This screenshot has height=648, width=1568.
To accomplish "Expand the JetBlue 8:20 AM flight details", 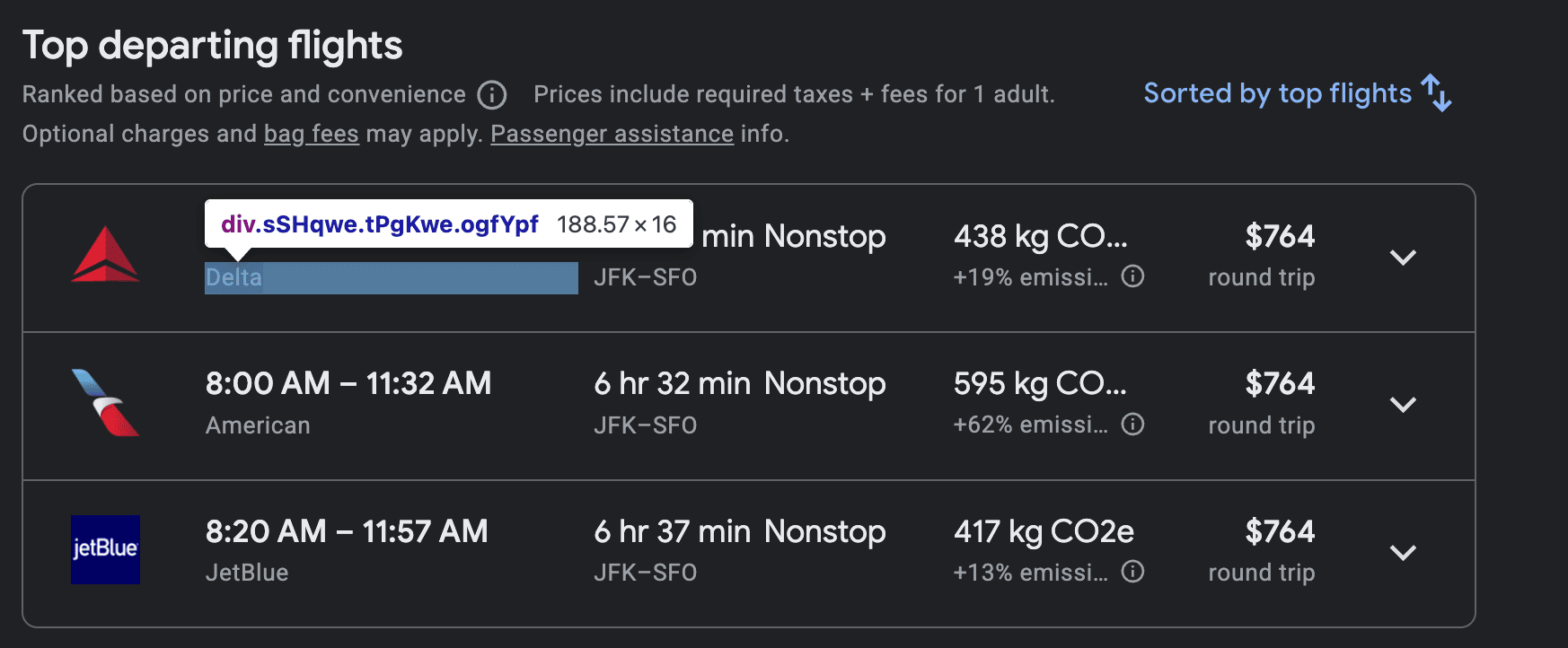I will click(x=1403, y=554).
